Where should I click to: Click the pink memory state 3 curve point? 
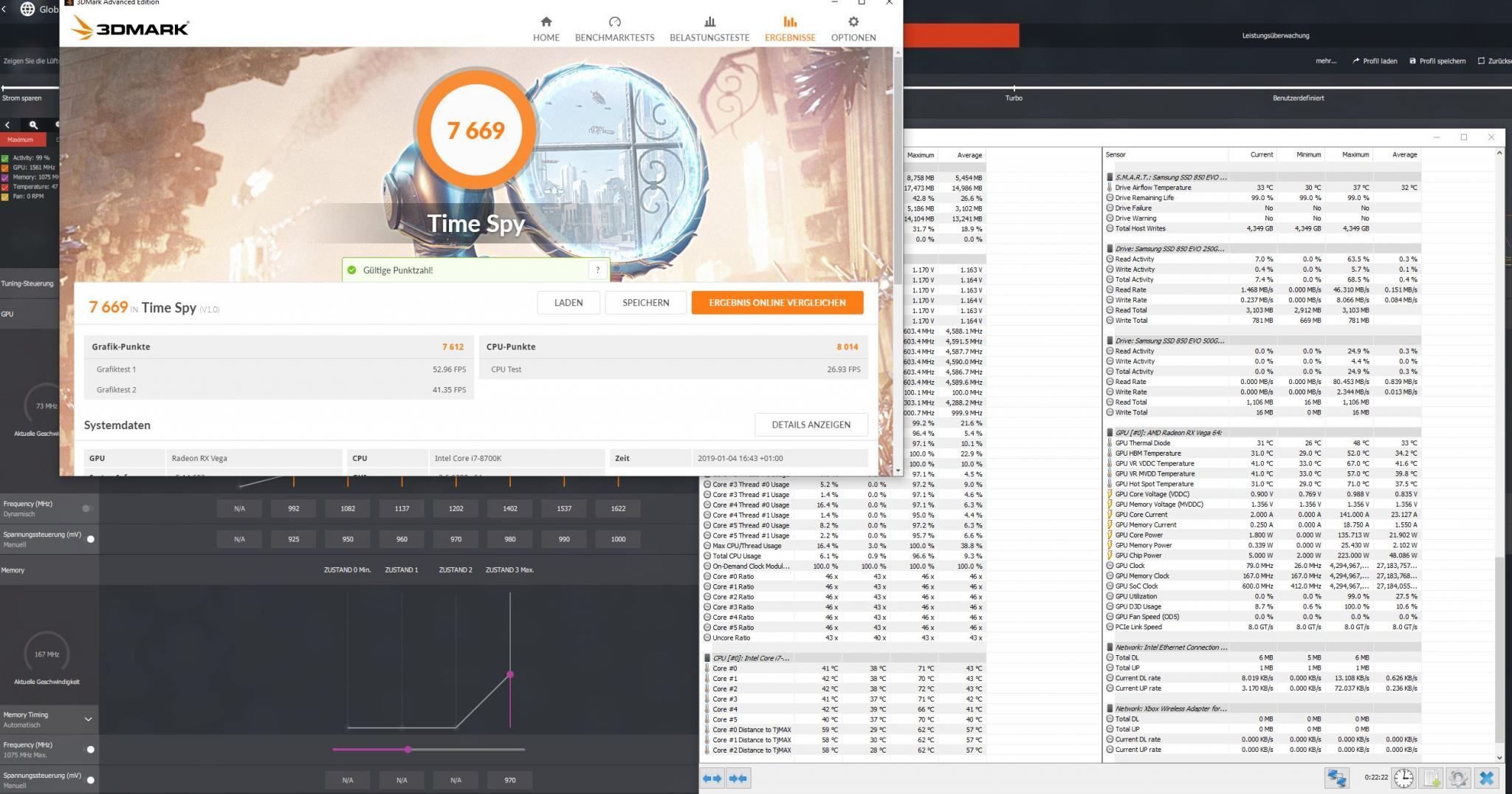(509, 674)
